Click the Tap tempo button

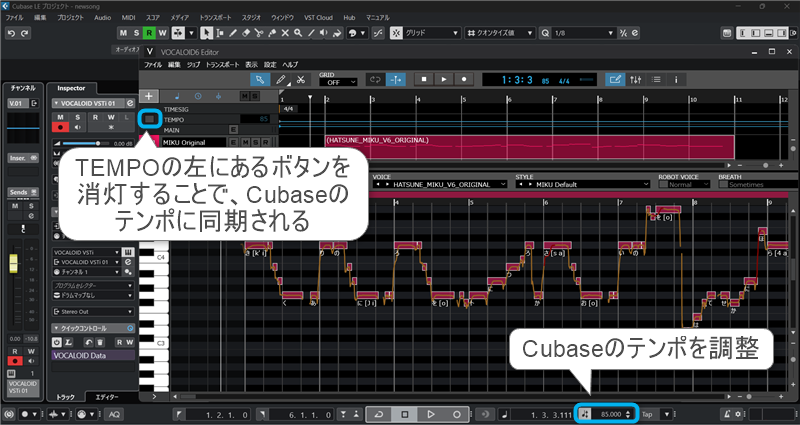(x=647, y=414)
